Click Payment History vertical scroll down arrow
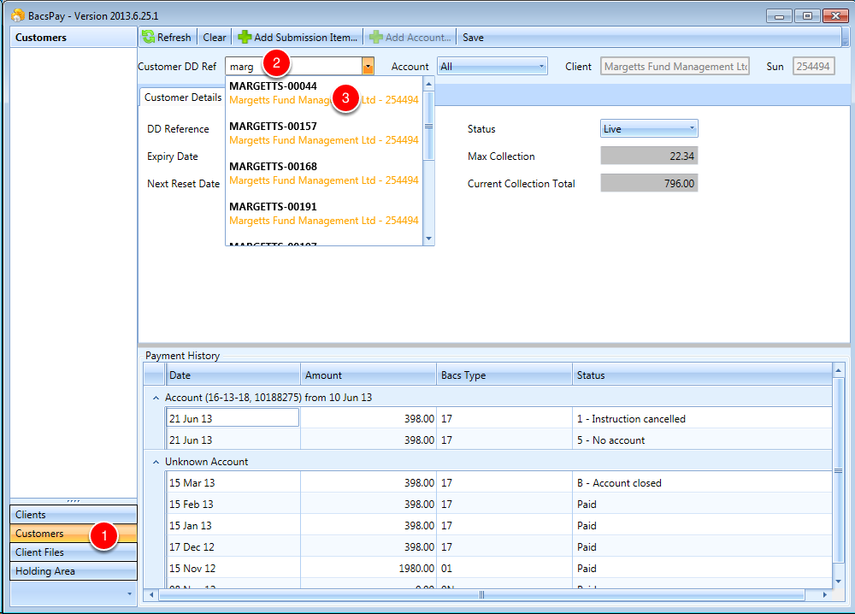 pos(838,582)
